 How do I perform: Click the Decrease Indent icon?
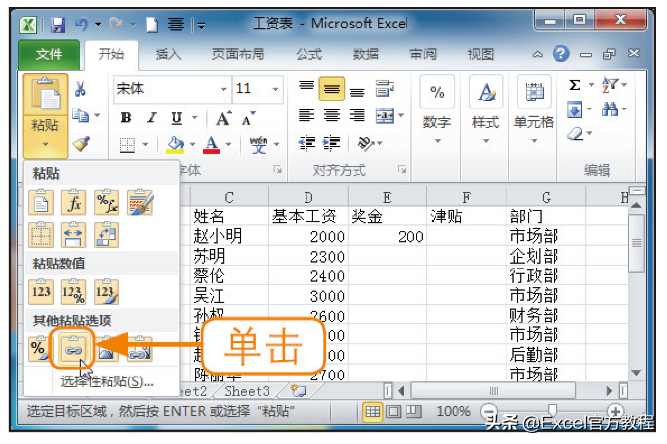click(306, 144)
